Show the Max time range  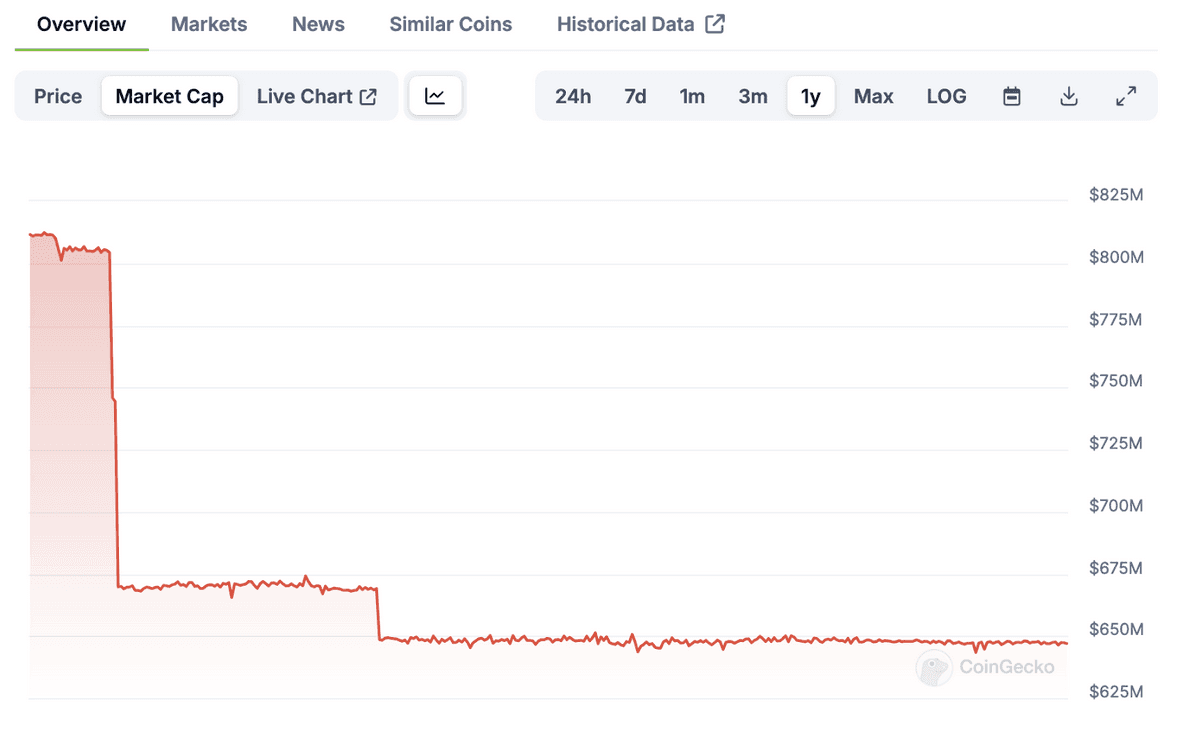pos(873,96)
